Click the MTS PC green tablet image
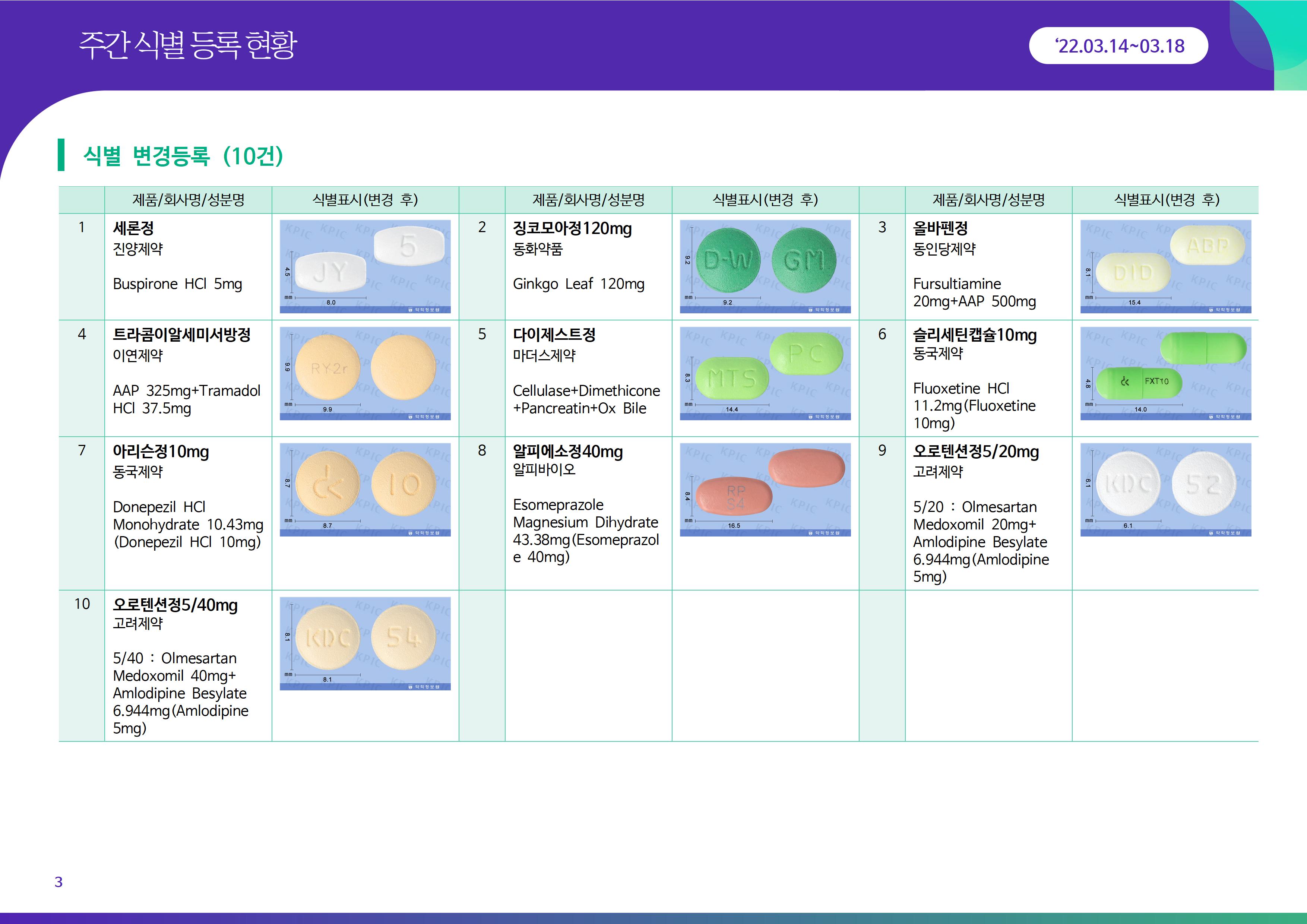The image size is (1307, 924). pos(765,373)
